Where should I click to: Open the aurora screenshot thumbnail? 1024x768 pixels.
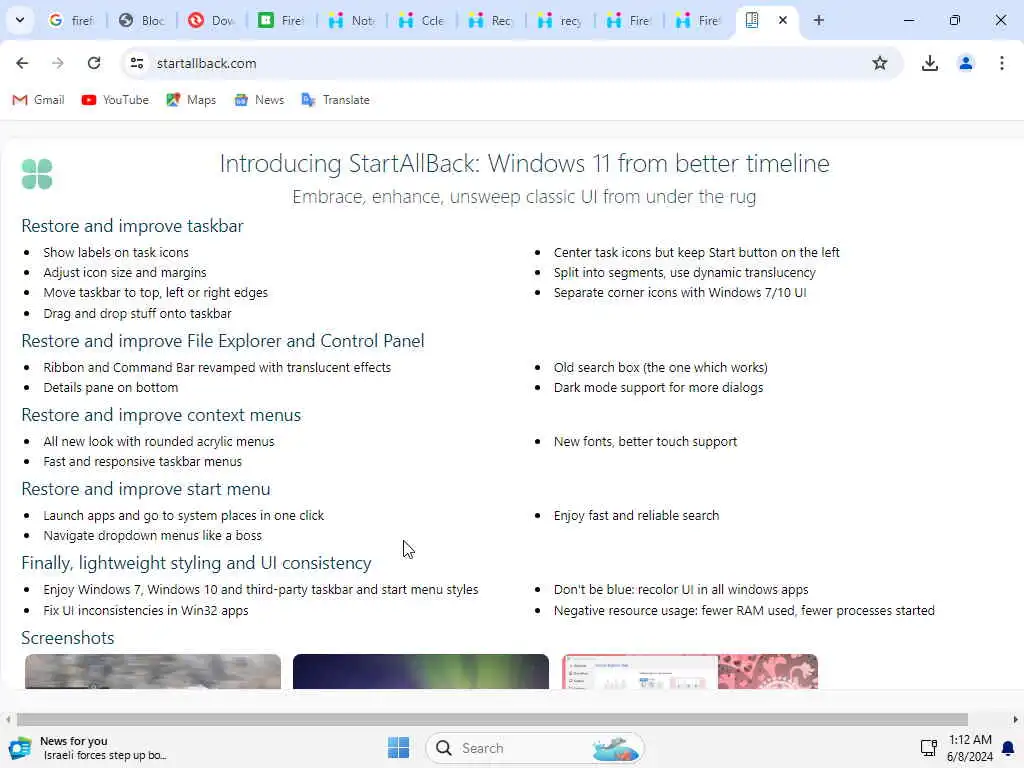[x=421, y=671]
